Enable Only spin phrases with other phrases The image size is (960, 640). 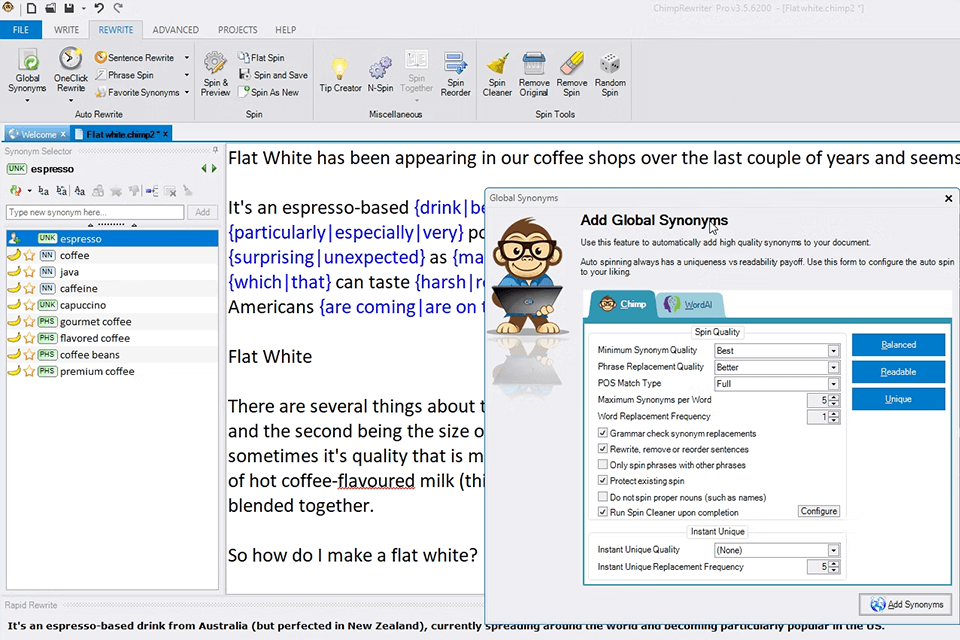point(603,465)
